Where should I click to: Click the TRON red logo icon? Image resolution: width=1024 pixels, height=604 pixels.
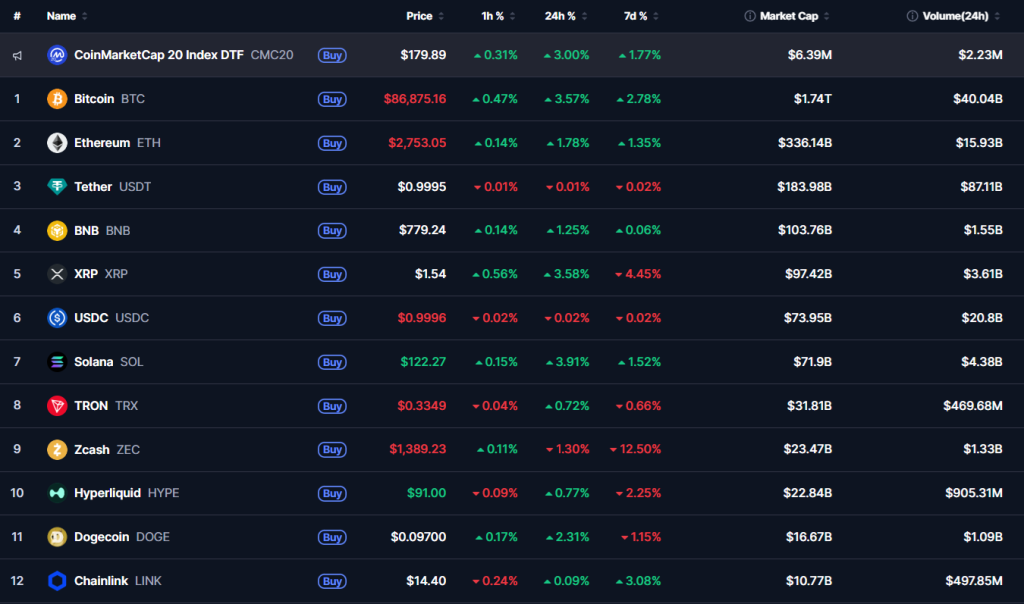[57, 405]
